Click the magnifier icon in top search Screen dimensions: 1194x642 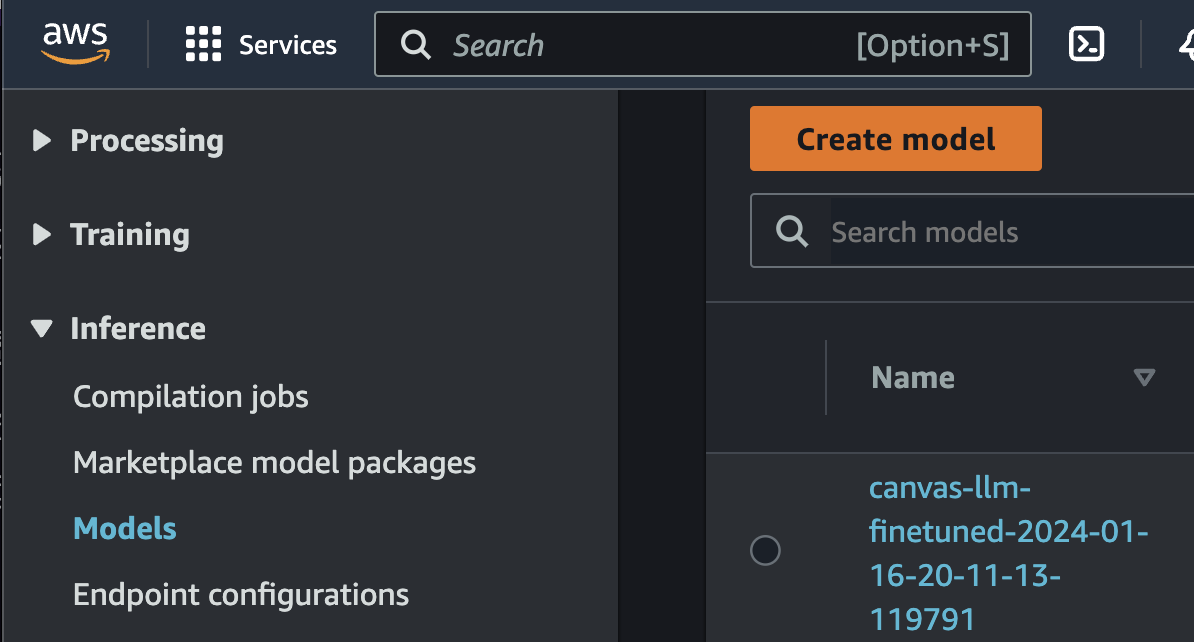(x=415, y=45)
